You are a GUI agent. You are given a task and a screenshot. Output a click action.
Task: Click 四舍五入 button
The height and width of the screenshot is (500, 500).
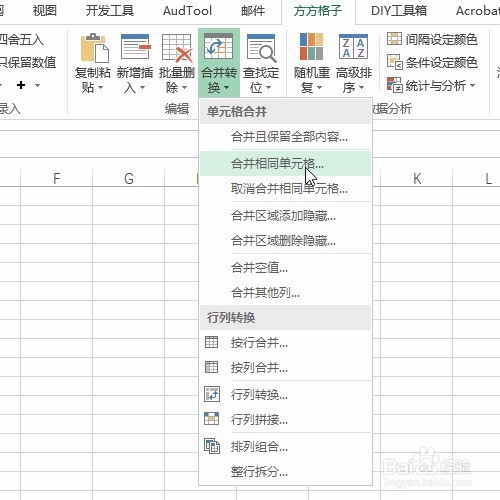(x=22, y=40)
